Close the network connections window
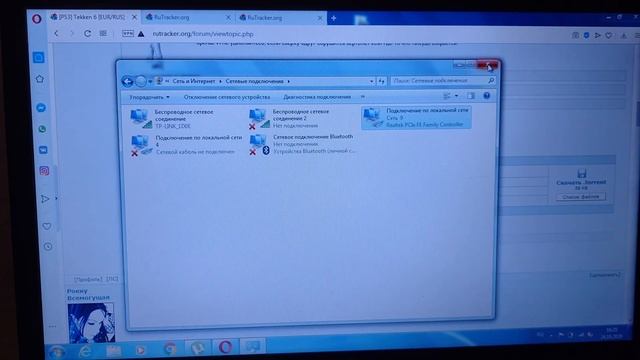640x360 pixels. pyautogui.click(x=487, y=65)
